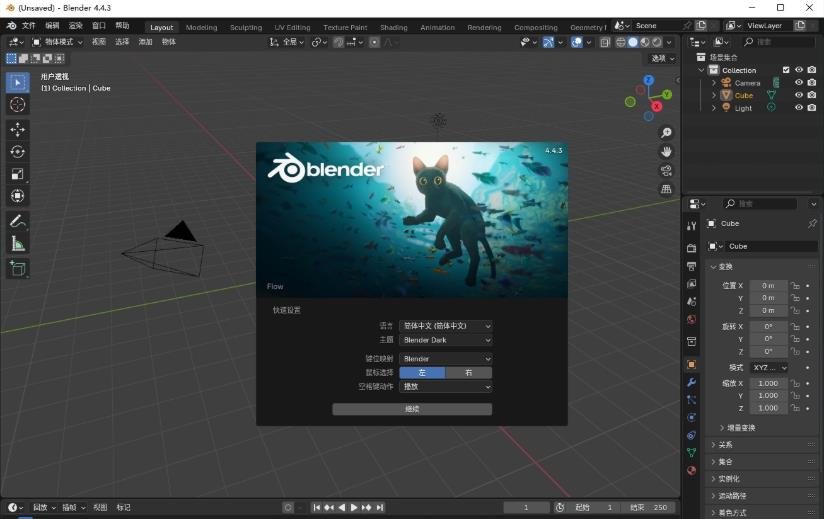Image resolution: width=824 pixels, height=519 pixels.
Task: Hide Collection in viewport via eye icon
Action: pyautogui.click(x=799, y=70)
